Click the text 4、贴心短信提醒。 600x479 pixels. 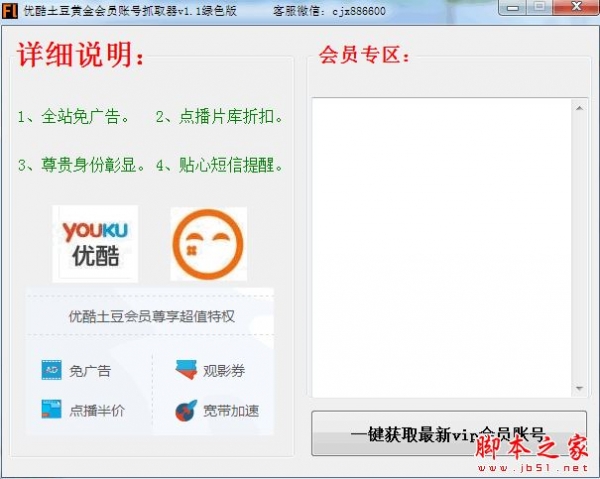point(219,165)
